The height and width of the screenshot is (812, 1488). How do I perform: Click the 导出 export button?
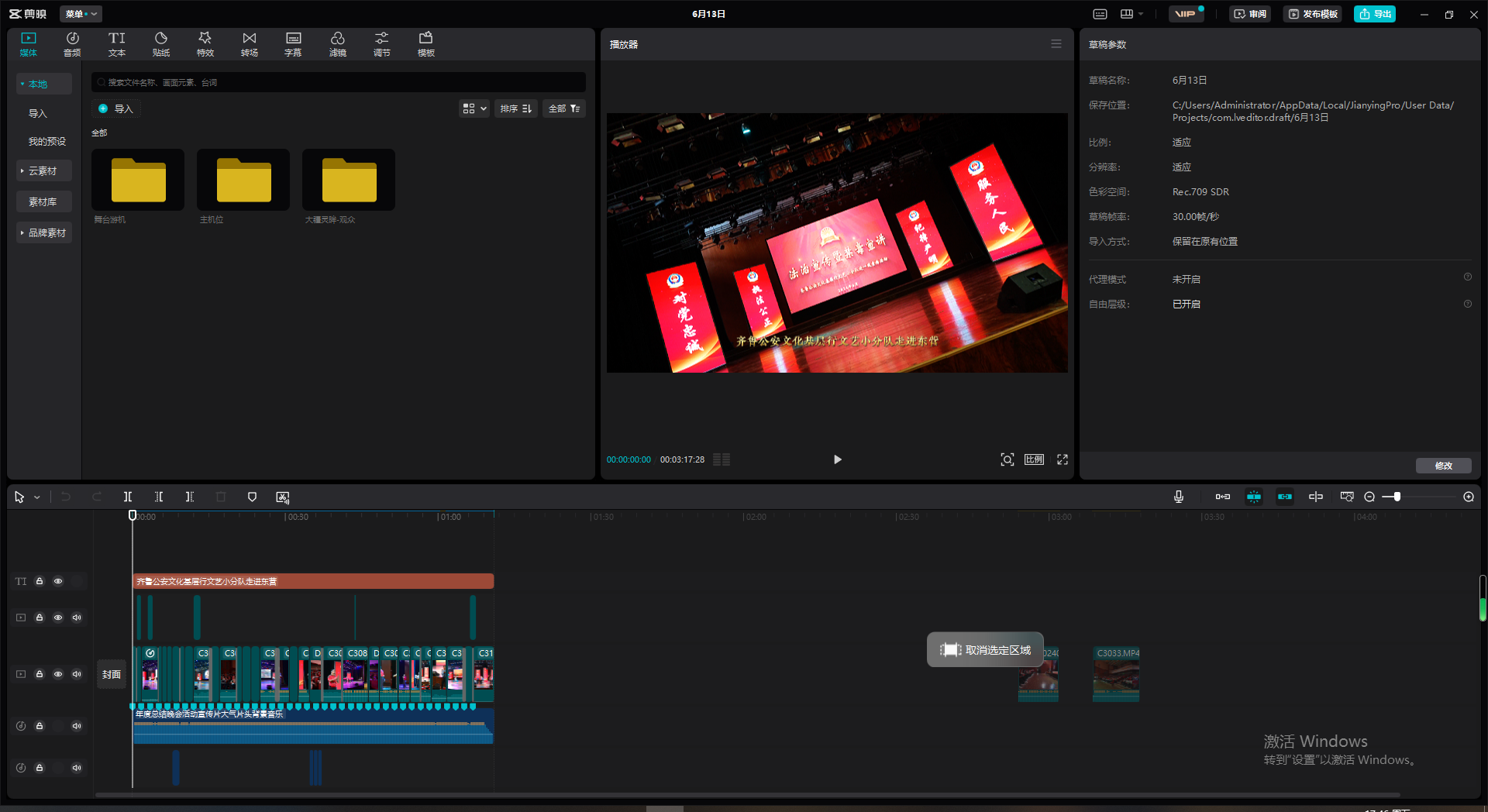coord(1375,14)
